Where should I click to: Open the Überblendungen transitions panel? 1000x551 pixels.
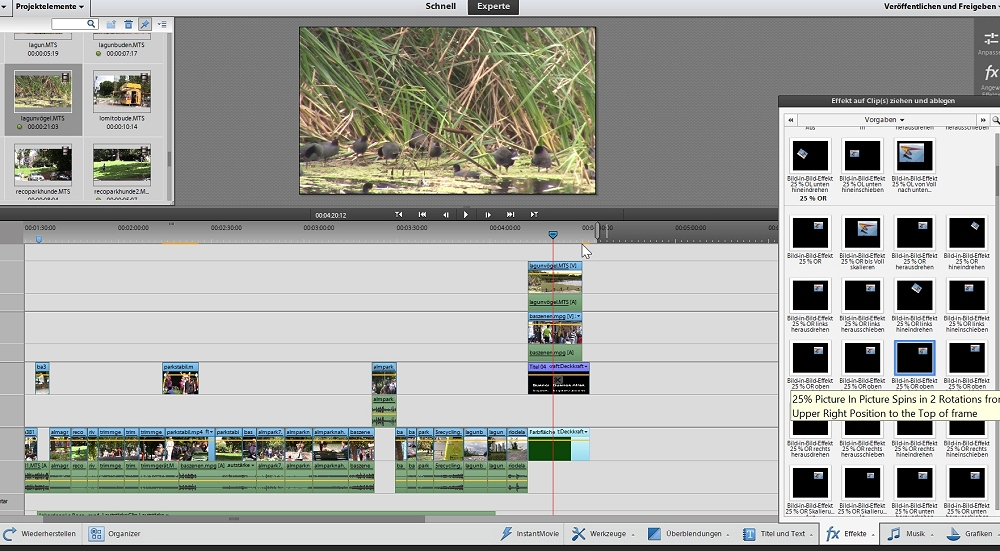[x=688, y=534]
